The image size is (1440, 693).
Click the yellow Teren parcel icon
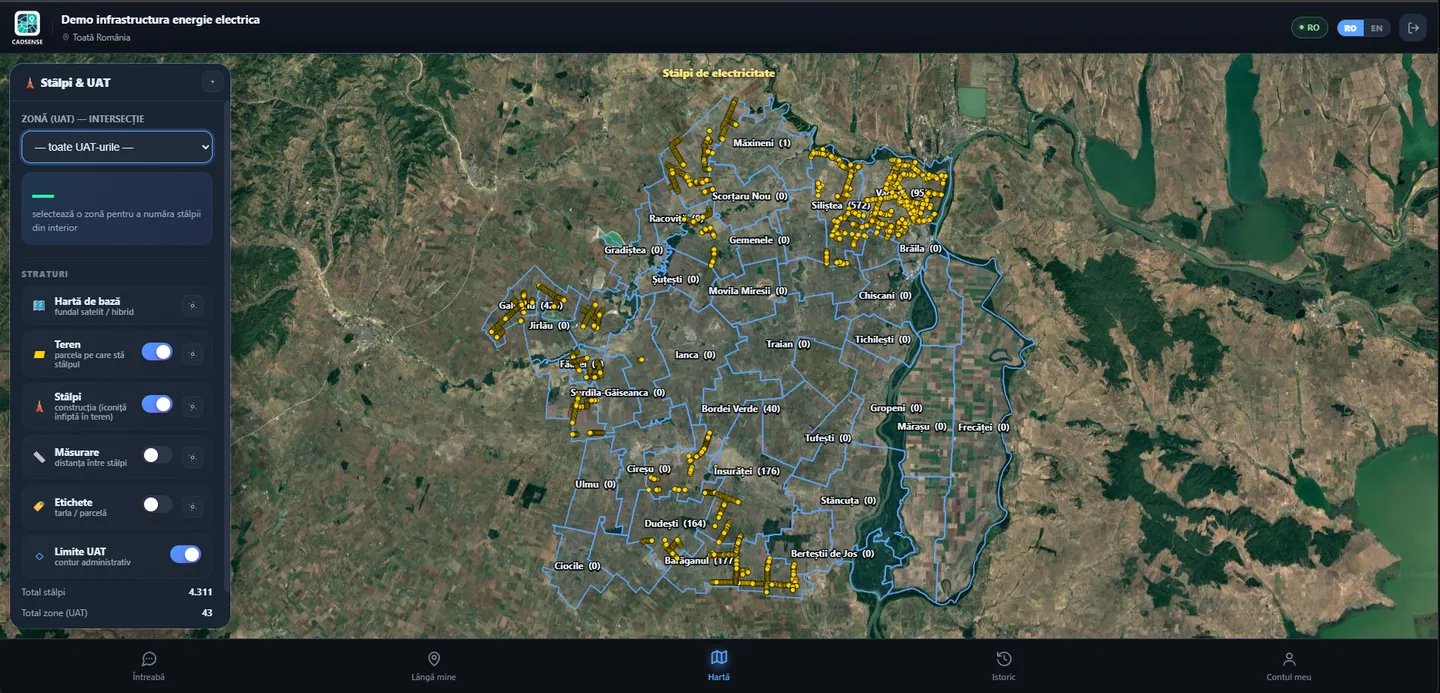point(39,354)
